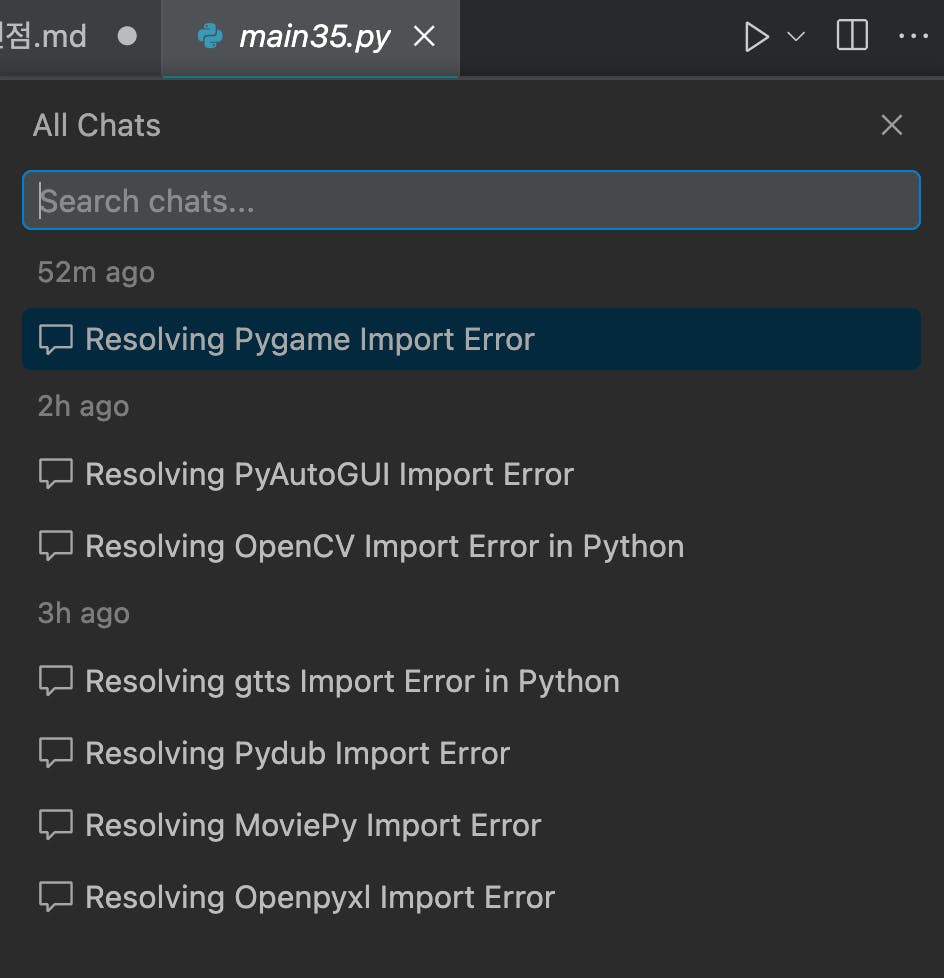Click chat bubble icon beside Pygame chat
The image size is (944, 978).
click(x=55, y=339)
